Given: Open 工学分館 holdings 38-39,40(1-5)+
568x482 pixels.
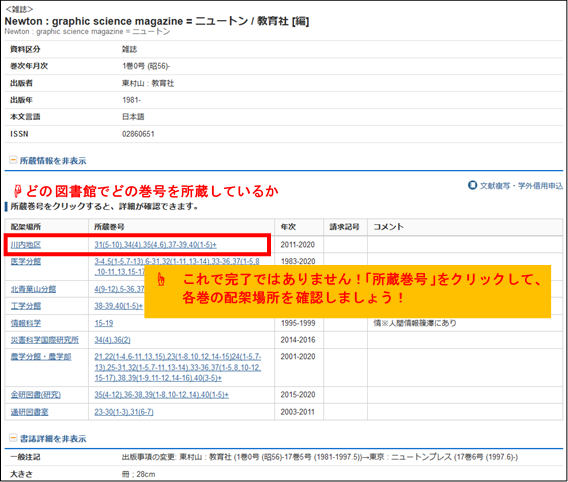Looking at the screenshot, I should (119, 306).
